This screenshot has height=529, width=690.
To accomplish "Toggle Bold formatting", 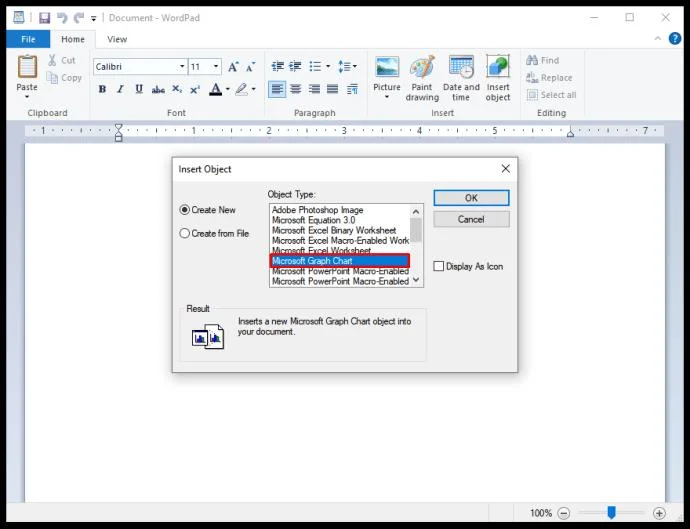I will click(102, 89).
